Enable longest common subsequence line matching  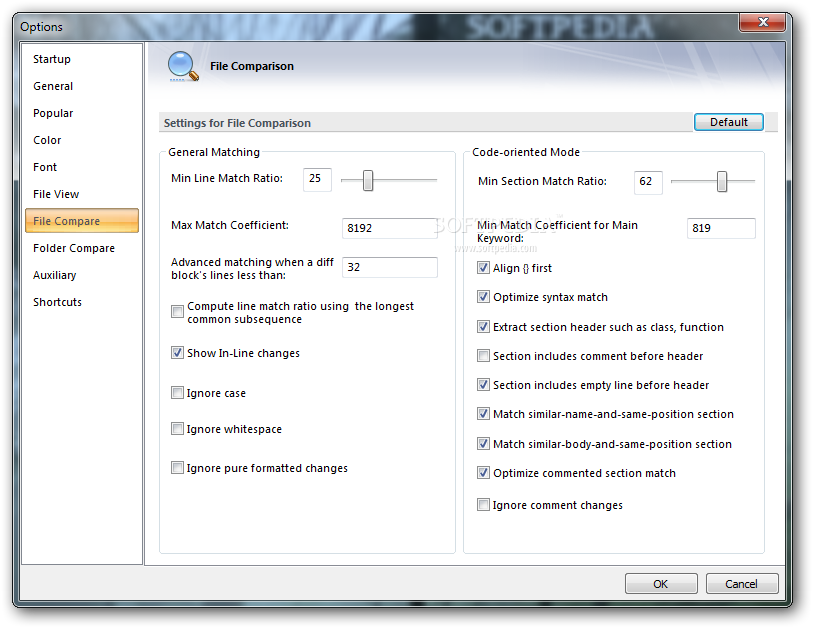pos(177,312)
